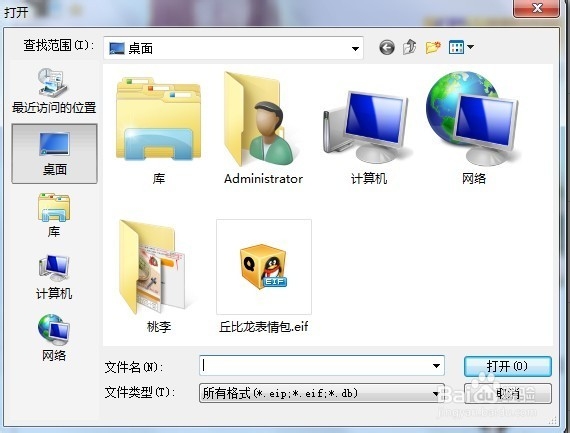
Task: Go up one folder level
Action: [x=410, y=47]
